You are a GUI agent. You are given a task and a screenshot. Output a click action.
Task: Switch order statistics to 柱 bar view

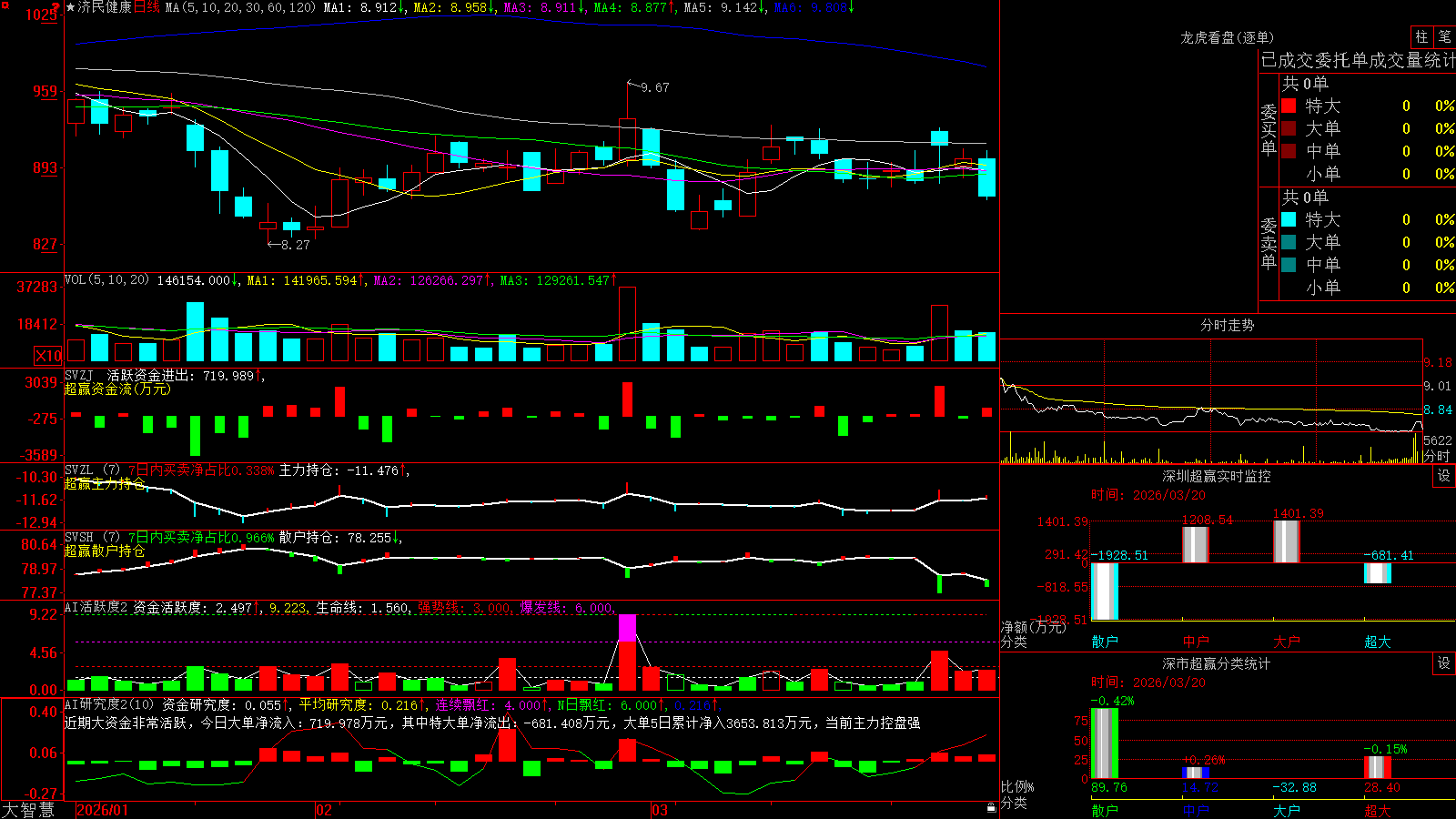tap(1421, 37)
